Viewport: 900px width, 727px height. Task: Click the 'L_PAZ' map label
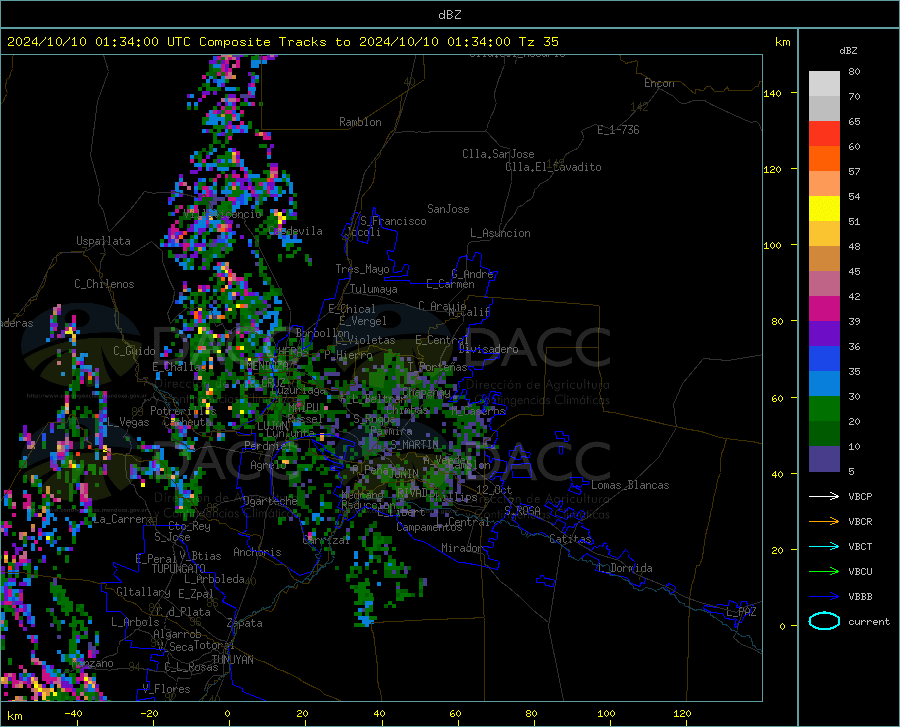[741, 612]
